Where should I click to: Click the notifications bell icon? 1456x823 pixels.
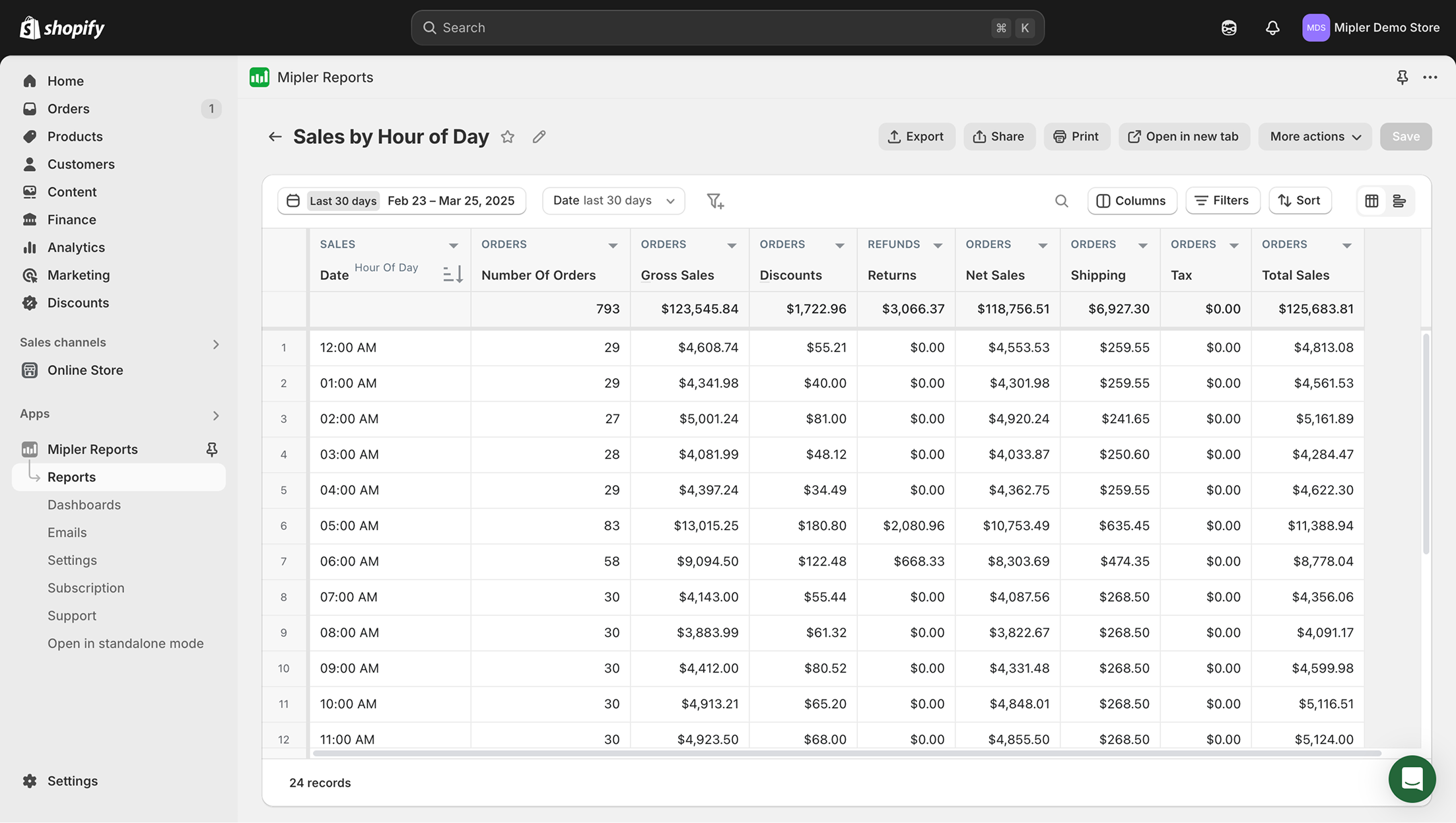pyautogui.click(x=1272, y=28)
